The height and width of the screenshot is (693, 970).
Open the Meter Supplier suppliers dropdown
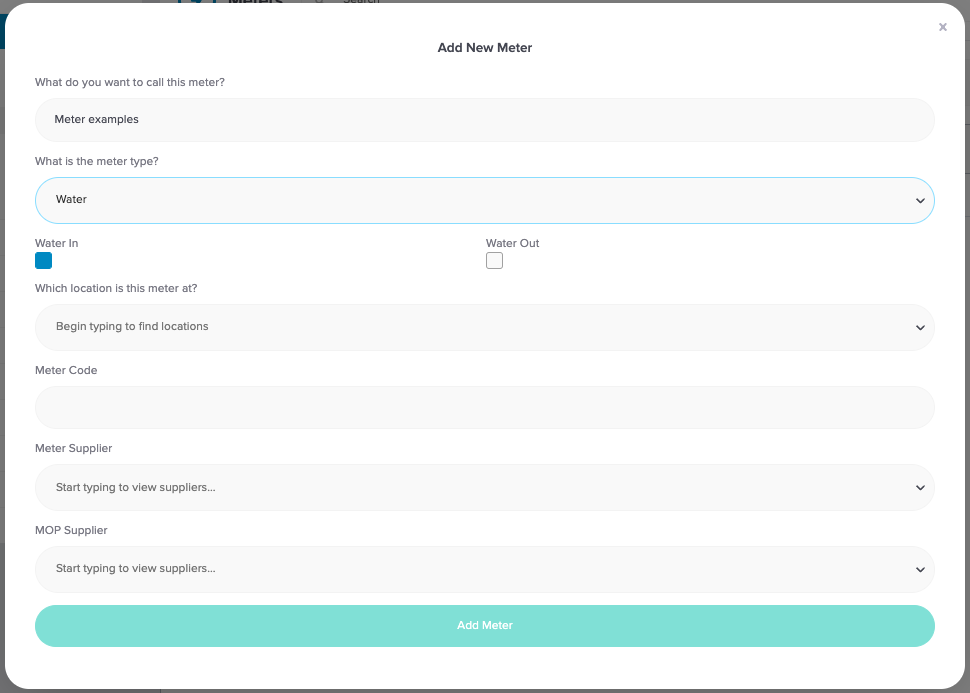pyautogui.click(x=485, y=487)
